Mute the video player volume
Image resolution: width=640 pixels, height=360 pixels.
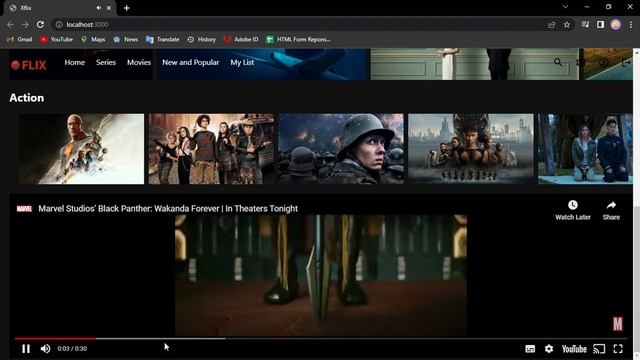tap(45, 349)
